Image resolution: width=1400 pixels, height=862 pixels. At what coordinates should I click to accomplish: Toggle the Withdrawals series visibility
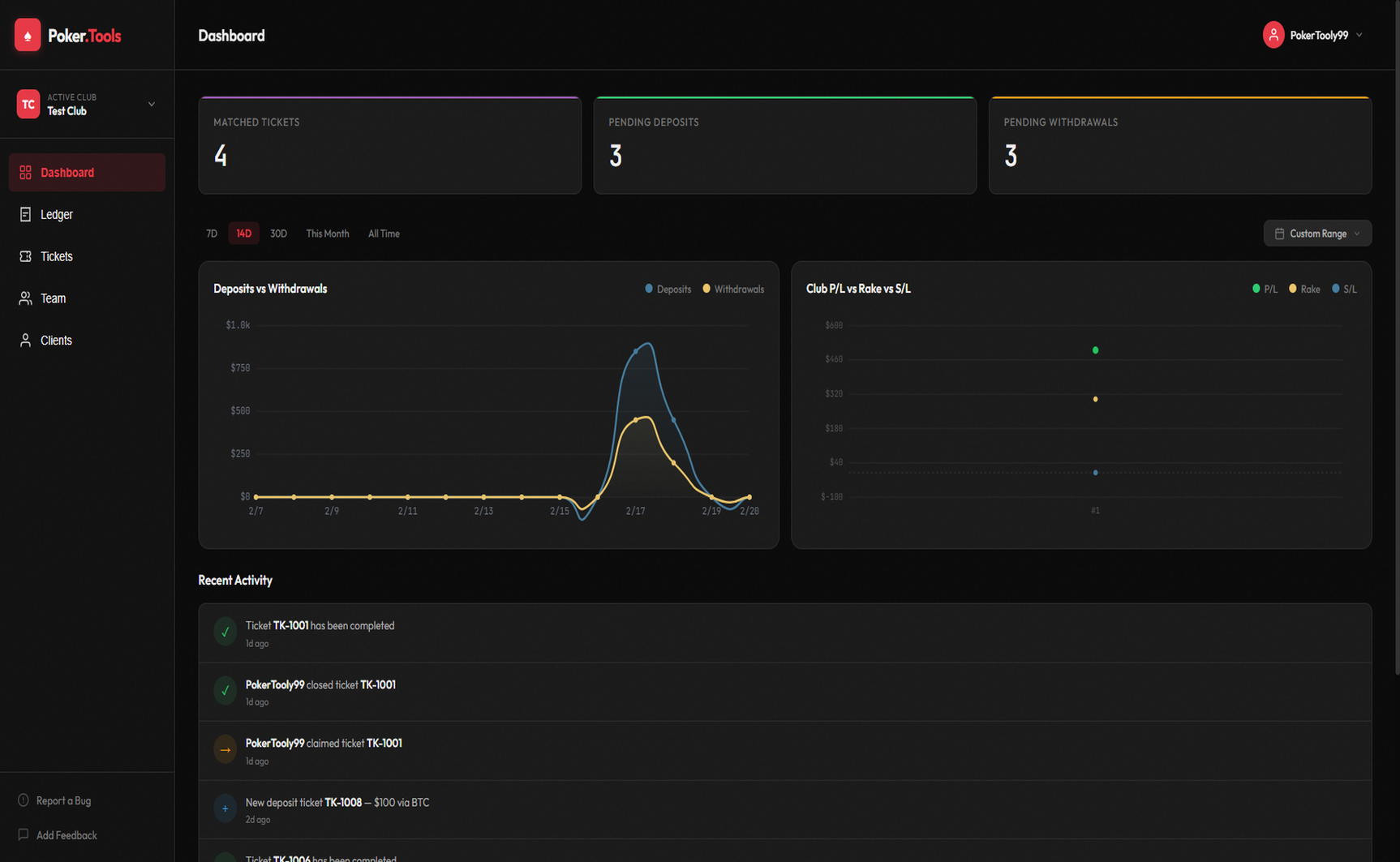(733, 289)
